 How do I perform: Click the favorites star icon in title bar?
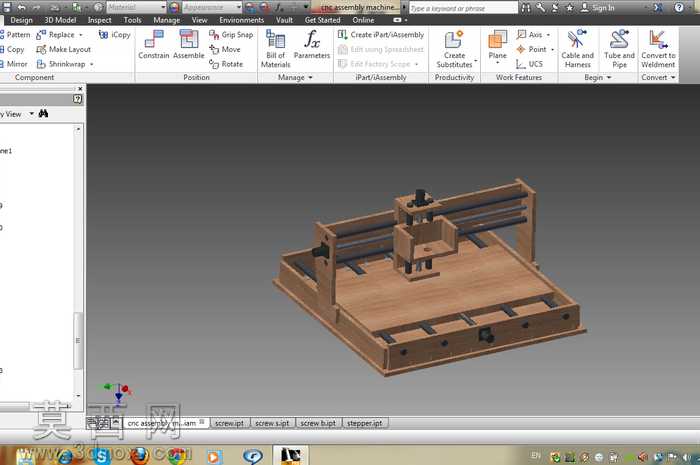click(570, 8)
